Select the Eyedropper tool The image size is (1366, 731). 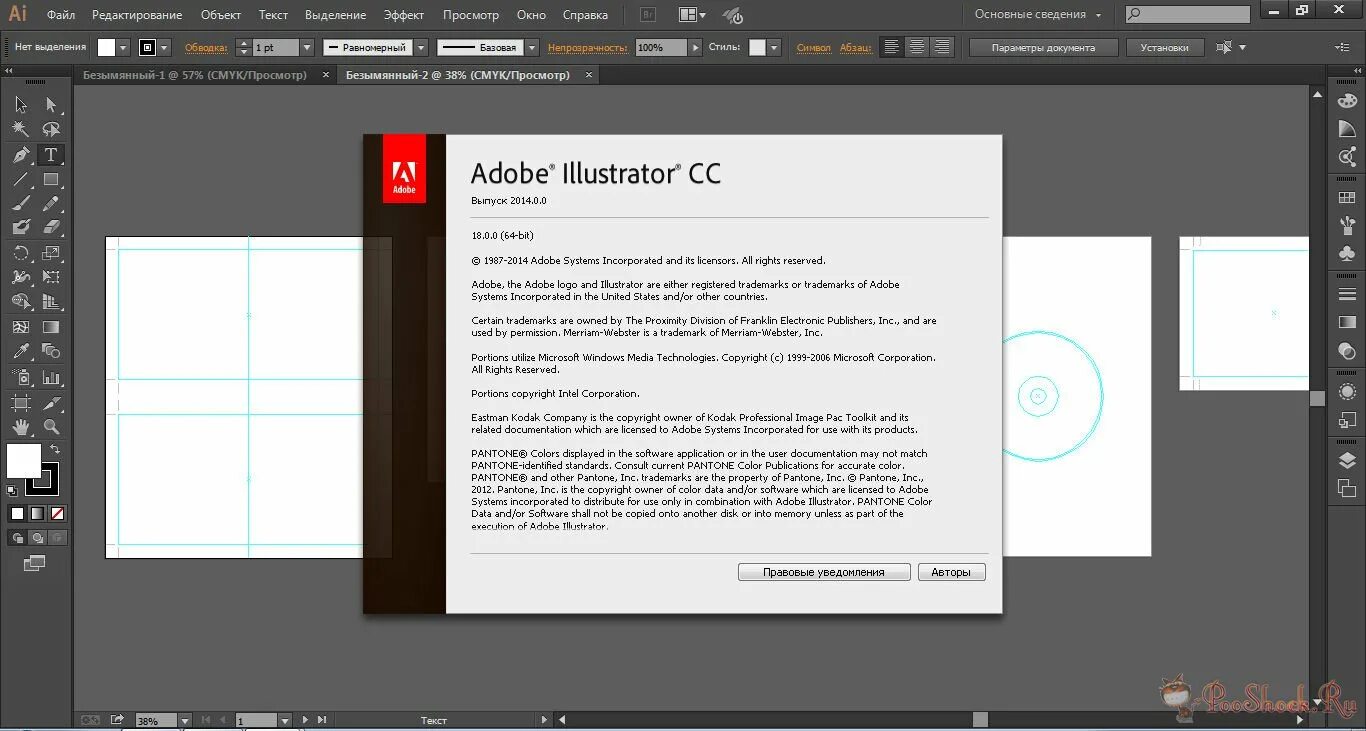point(21,351)
